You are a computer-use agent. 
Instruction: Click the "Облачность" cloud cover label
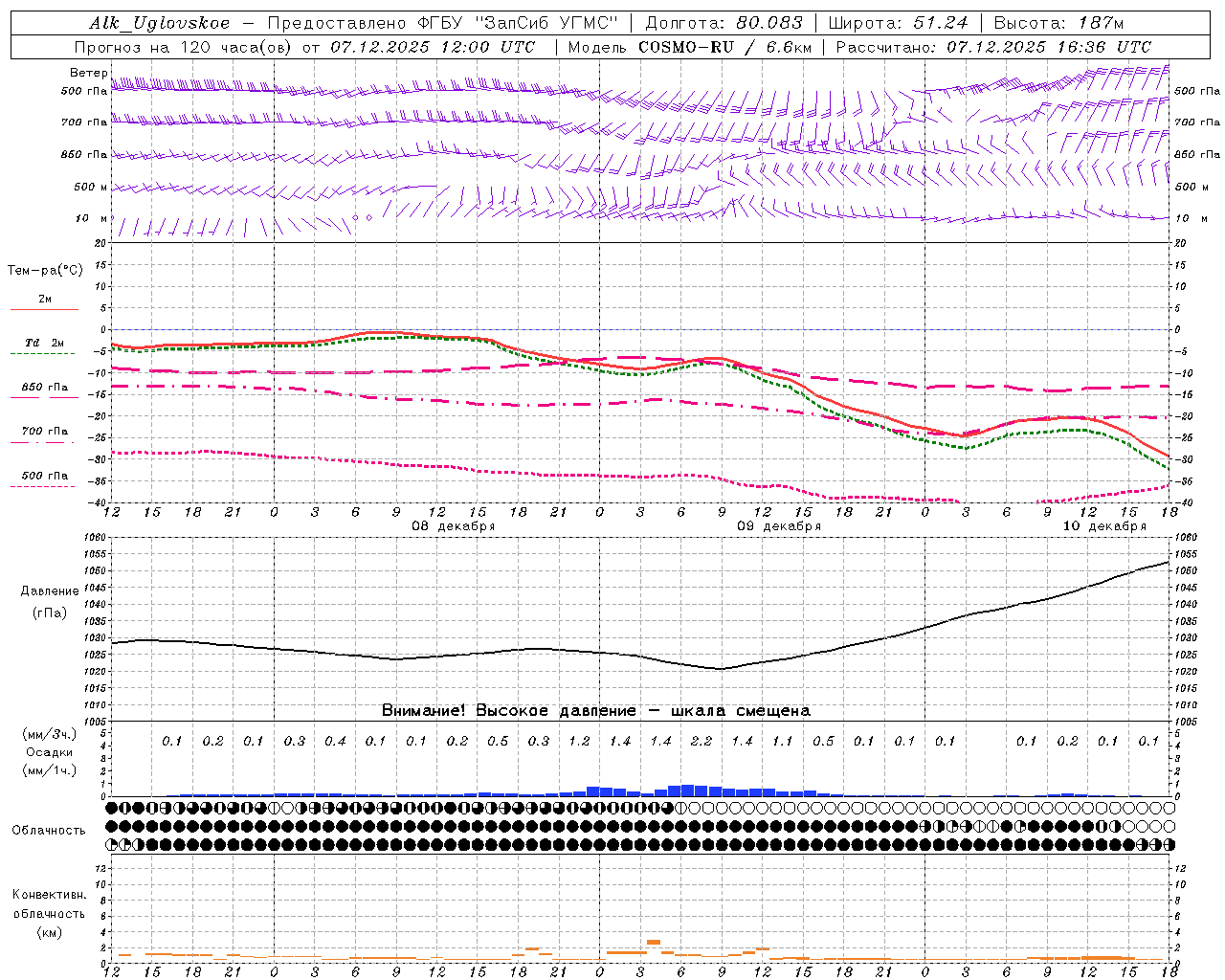(49, 831)
